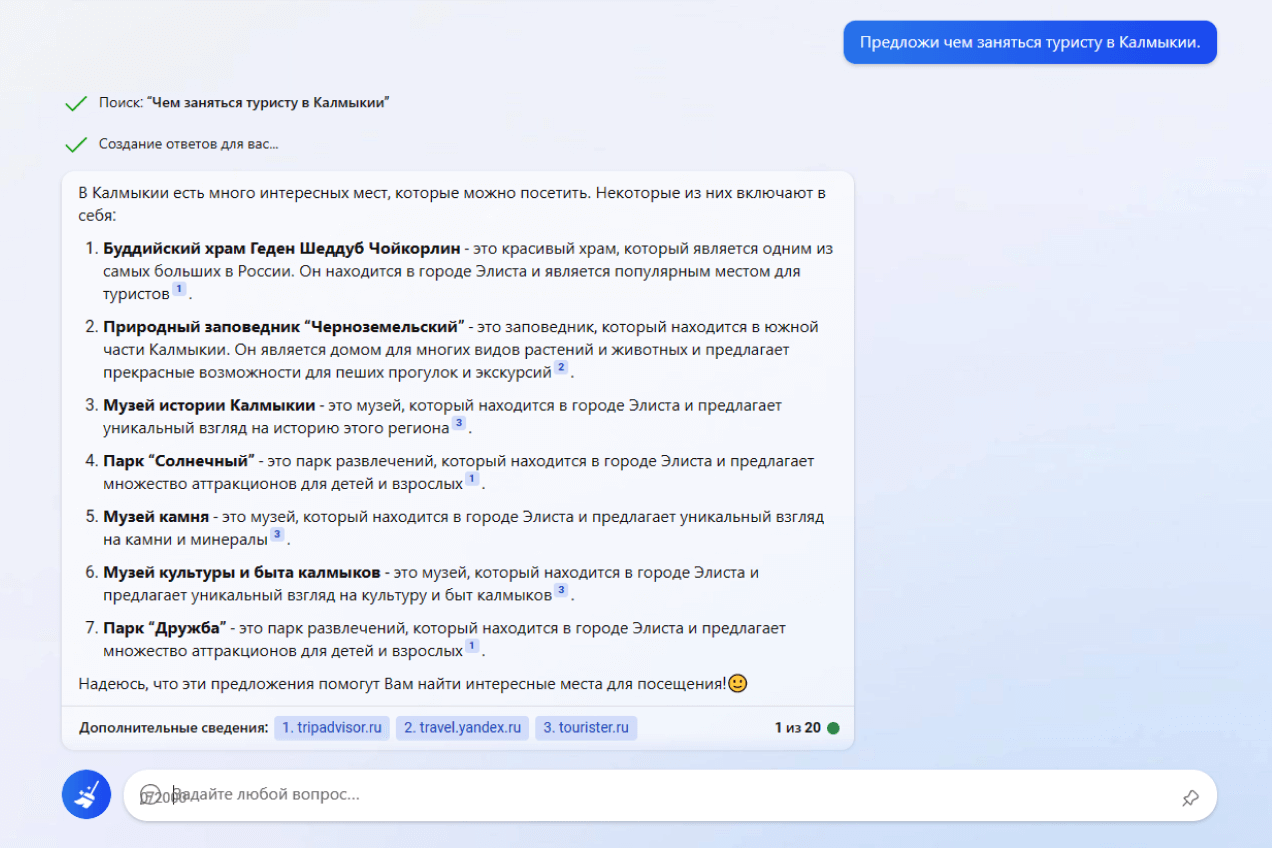Open the tourister.ru source link
1272x848 pixels.
[586, 728]
